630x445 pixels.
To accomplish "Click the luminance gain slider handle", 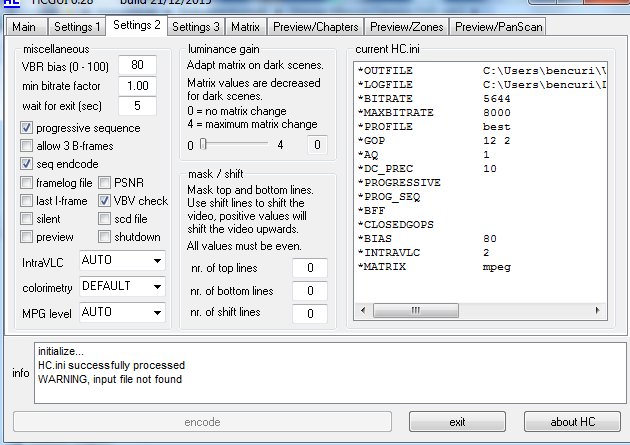I will [203, 144].
